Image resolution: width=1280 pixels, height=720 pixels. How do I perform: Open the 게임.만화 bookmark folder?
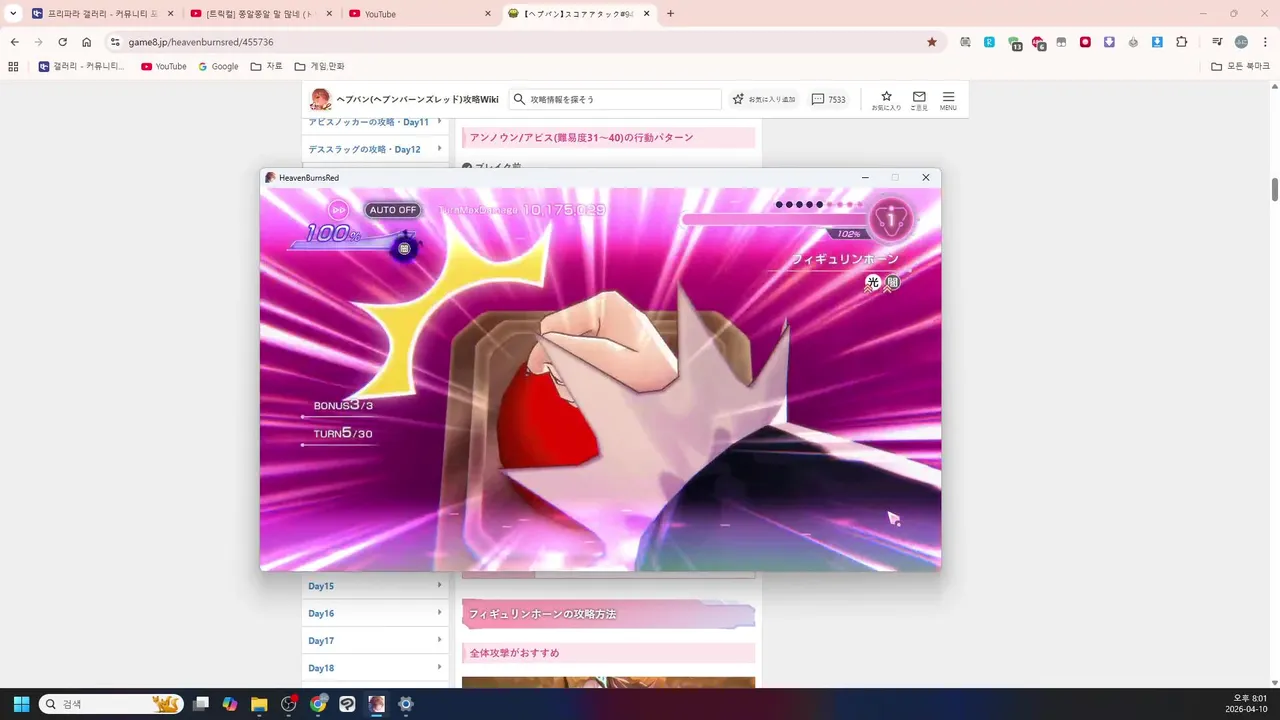(319, 66)
